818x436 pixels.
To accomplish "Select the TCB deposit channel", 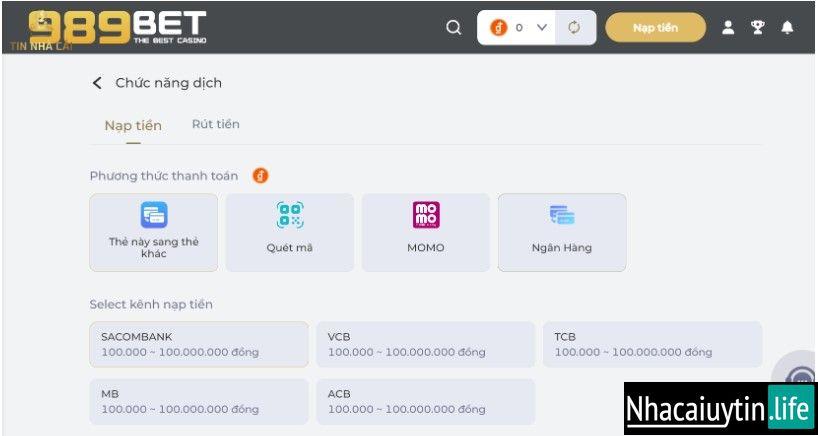I will click(652, 344).
